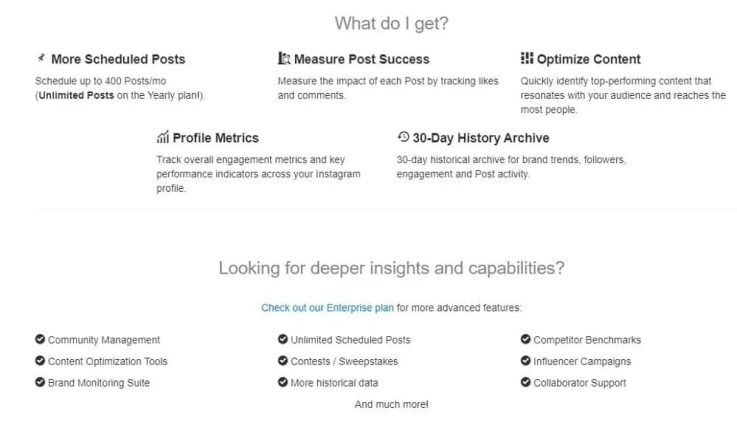Click the bold Unlimited Posts text
737x430 pixels.
click(x=76, y=95)
